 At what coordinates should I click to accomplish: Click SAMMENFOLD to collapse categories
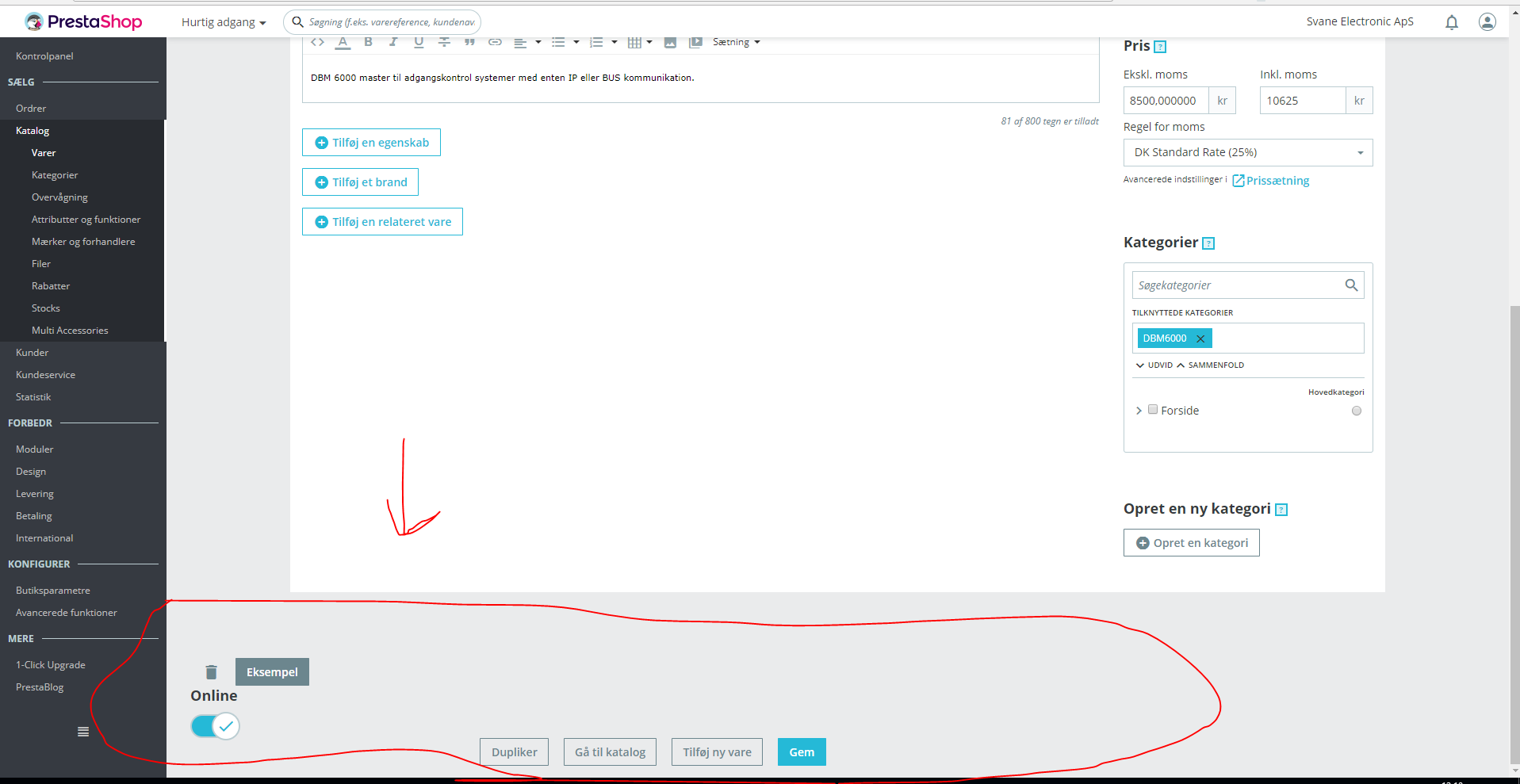tap(1210, 365)
